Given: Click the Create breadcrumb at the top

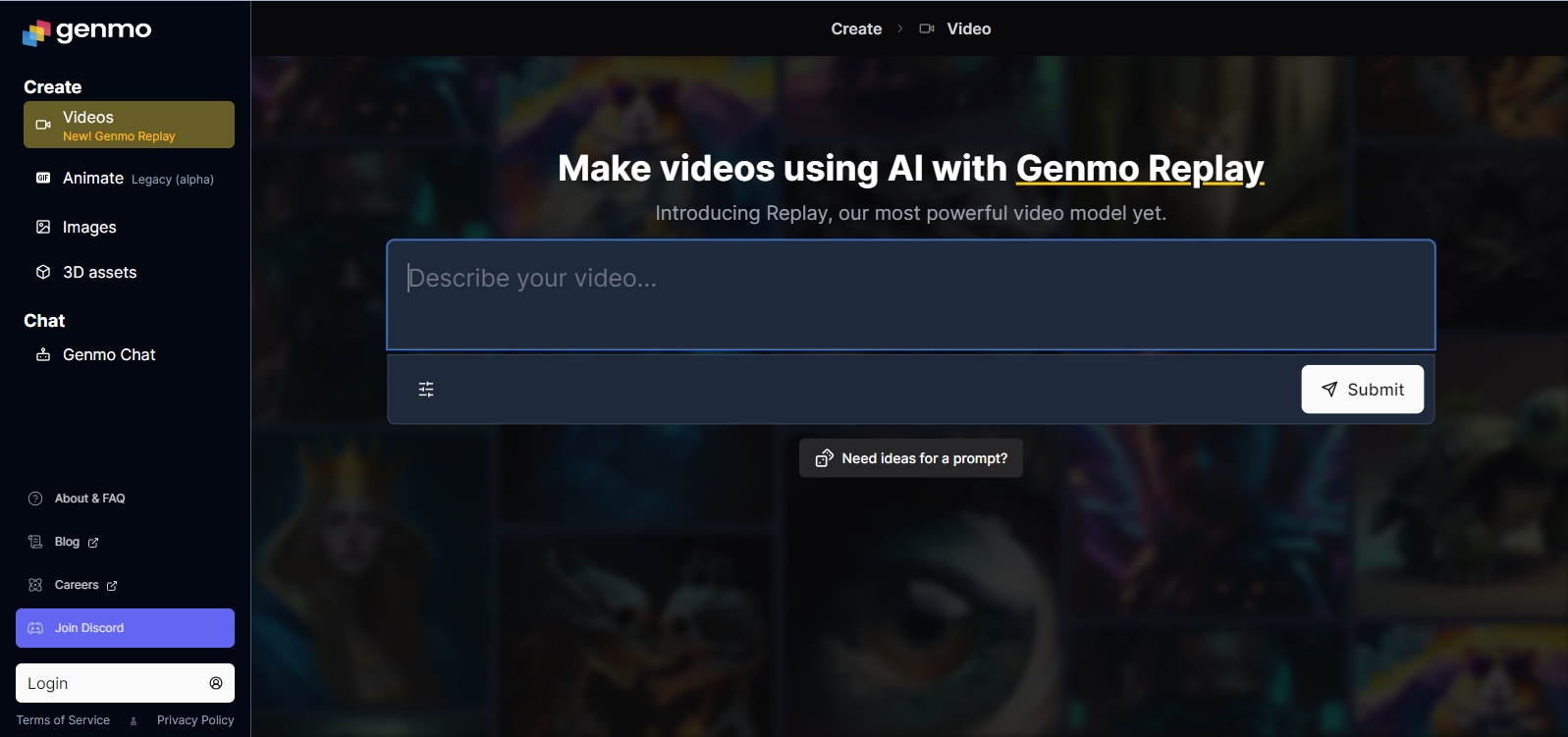Looking at the screenshot, I should 856,29.
